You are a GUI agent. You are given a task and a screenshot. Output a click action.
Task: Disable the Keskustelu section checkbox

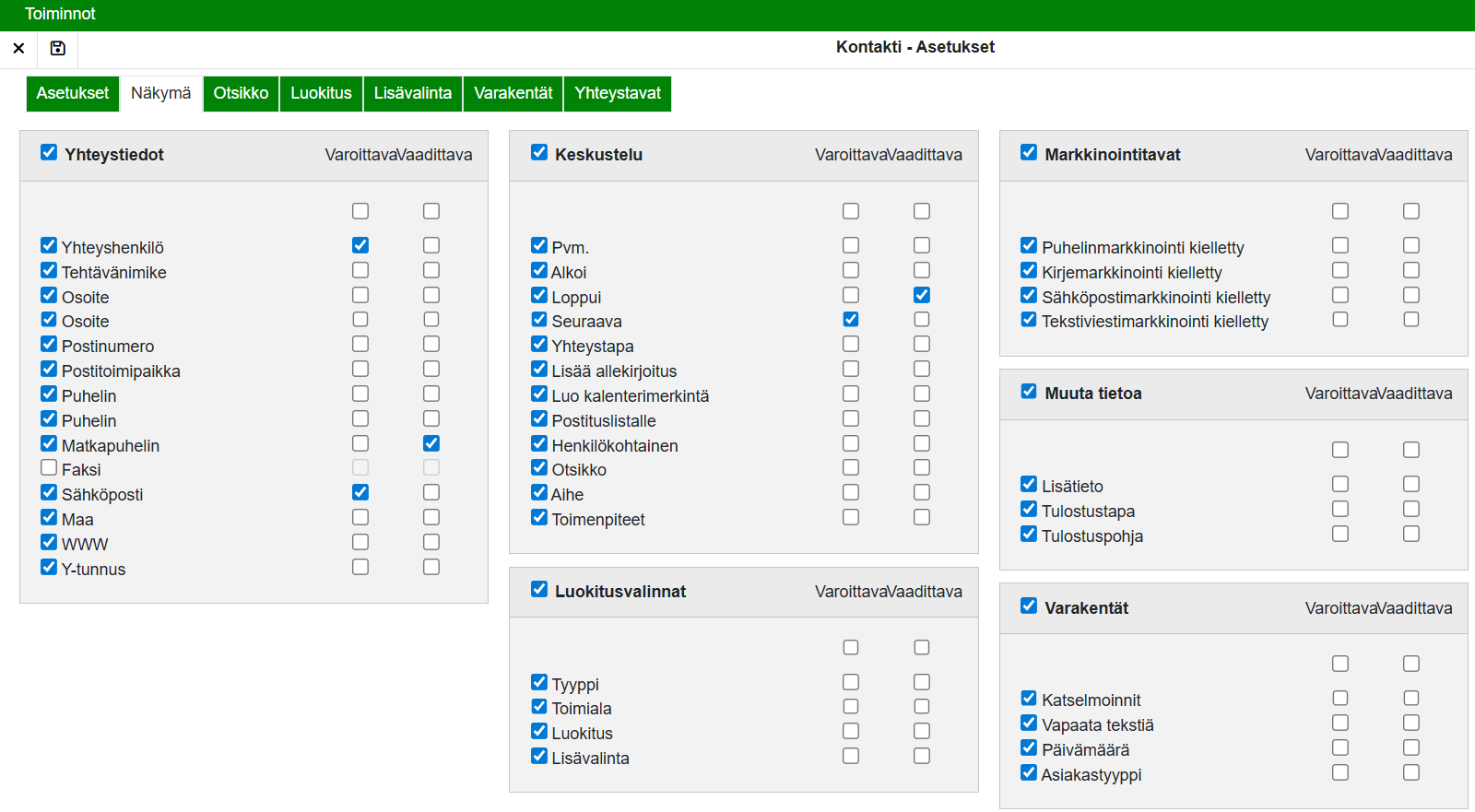pyautogui.click(x=539, y=152)
